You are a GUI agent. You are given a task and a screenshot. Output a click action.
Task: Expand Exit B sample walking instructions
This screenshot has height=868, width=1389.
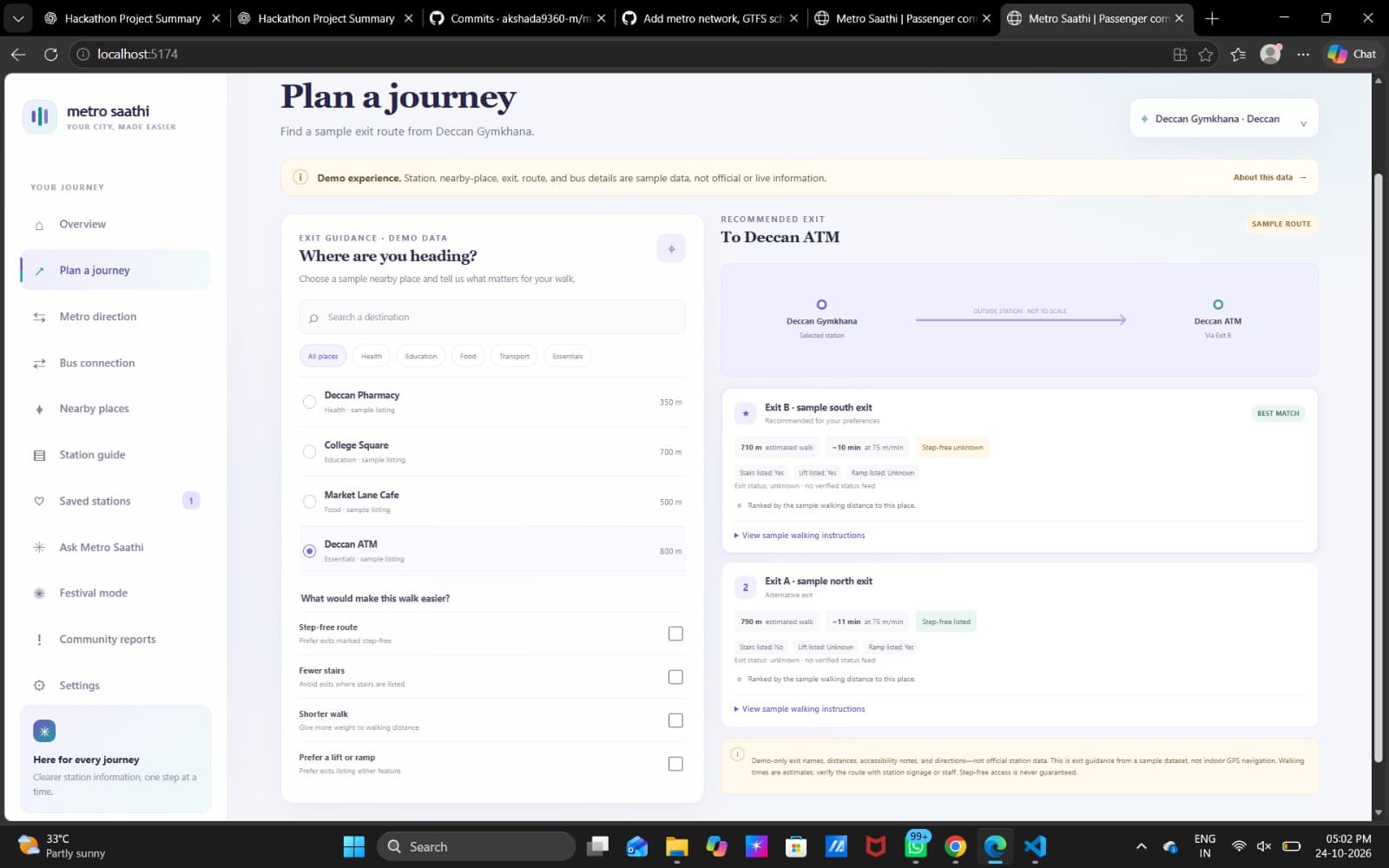(x=800, y=536)
